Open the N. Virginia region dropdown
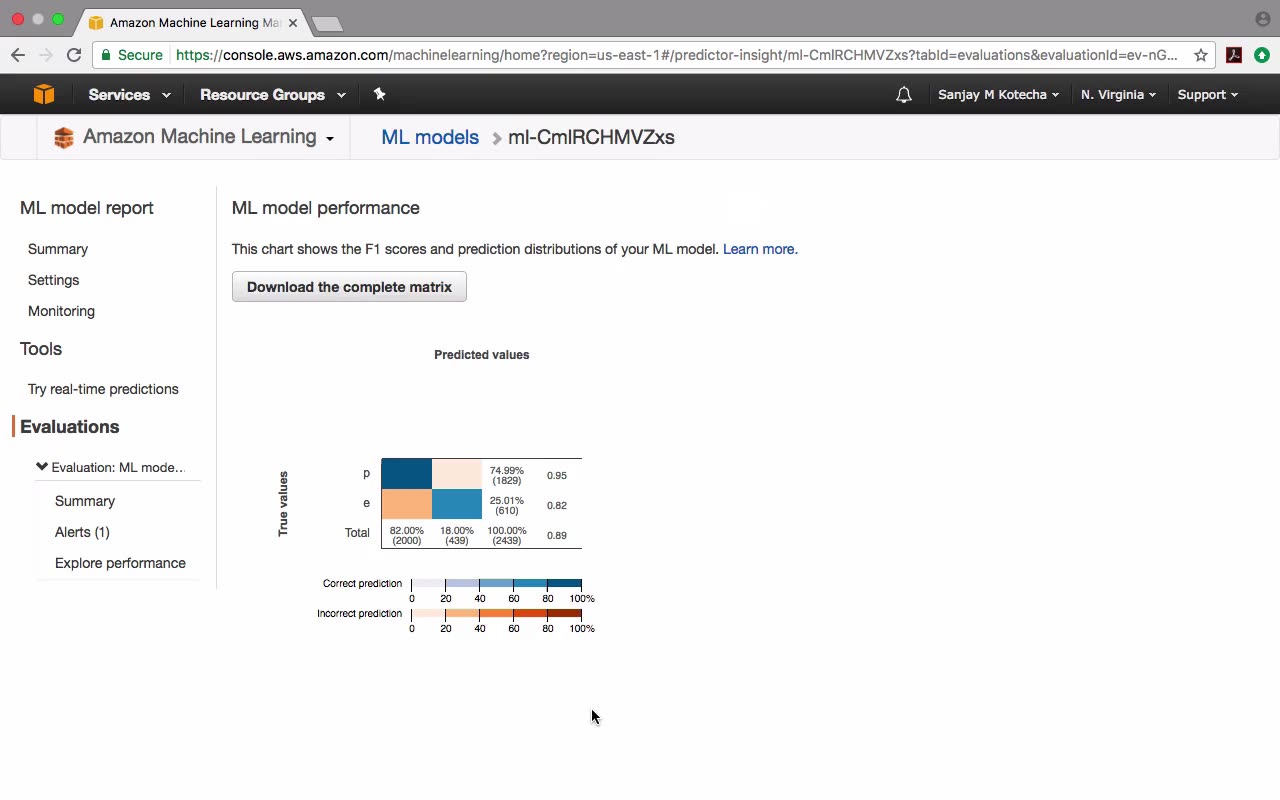Screen dimensions: 1280x800 pyautogui.click(x=1118, y=95)
